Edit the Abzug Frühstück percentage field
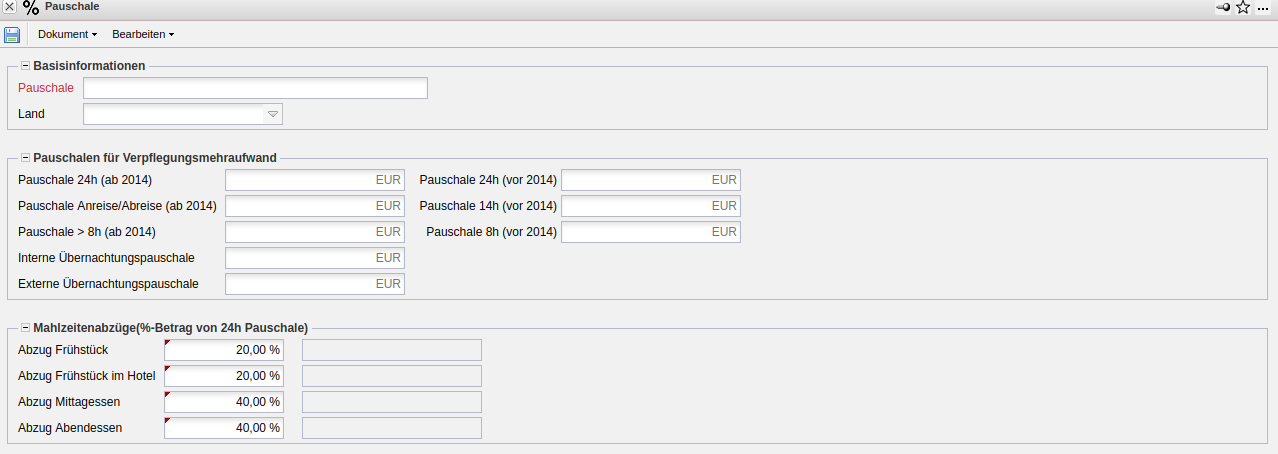The image size is (1278, 454). coord(223,350)
